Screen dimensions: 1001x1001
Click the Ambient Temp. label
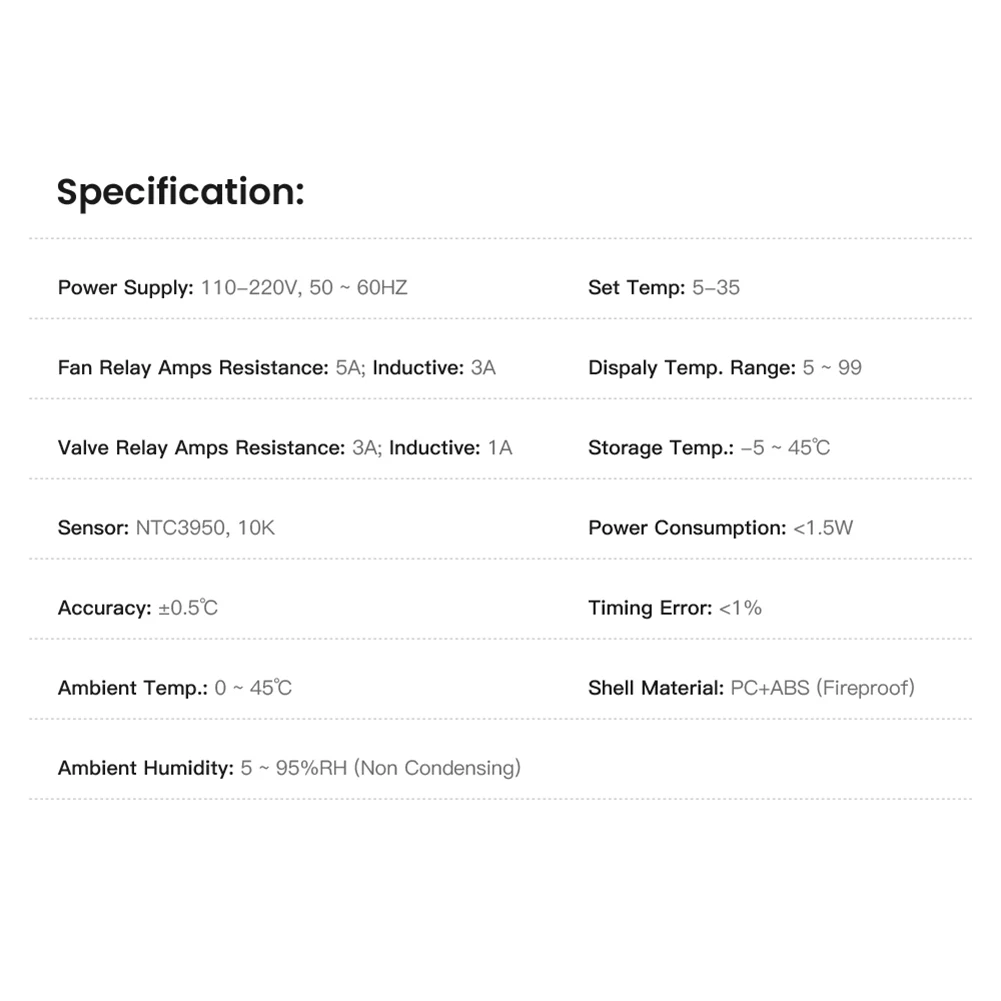[133, 688]
